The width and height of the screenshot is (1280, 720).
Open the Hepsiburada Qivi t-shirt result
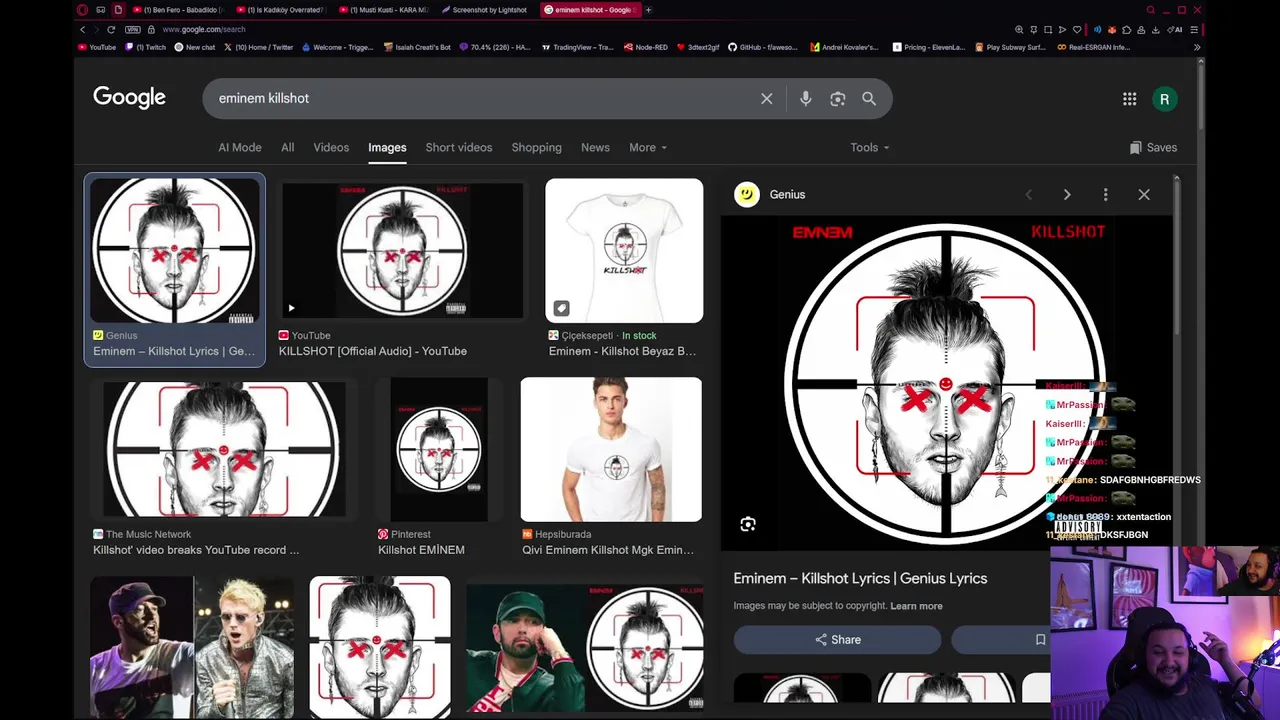611,467
